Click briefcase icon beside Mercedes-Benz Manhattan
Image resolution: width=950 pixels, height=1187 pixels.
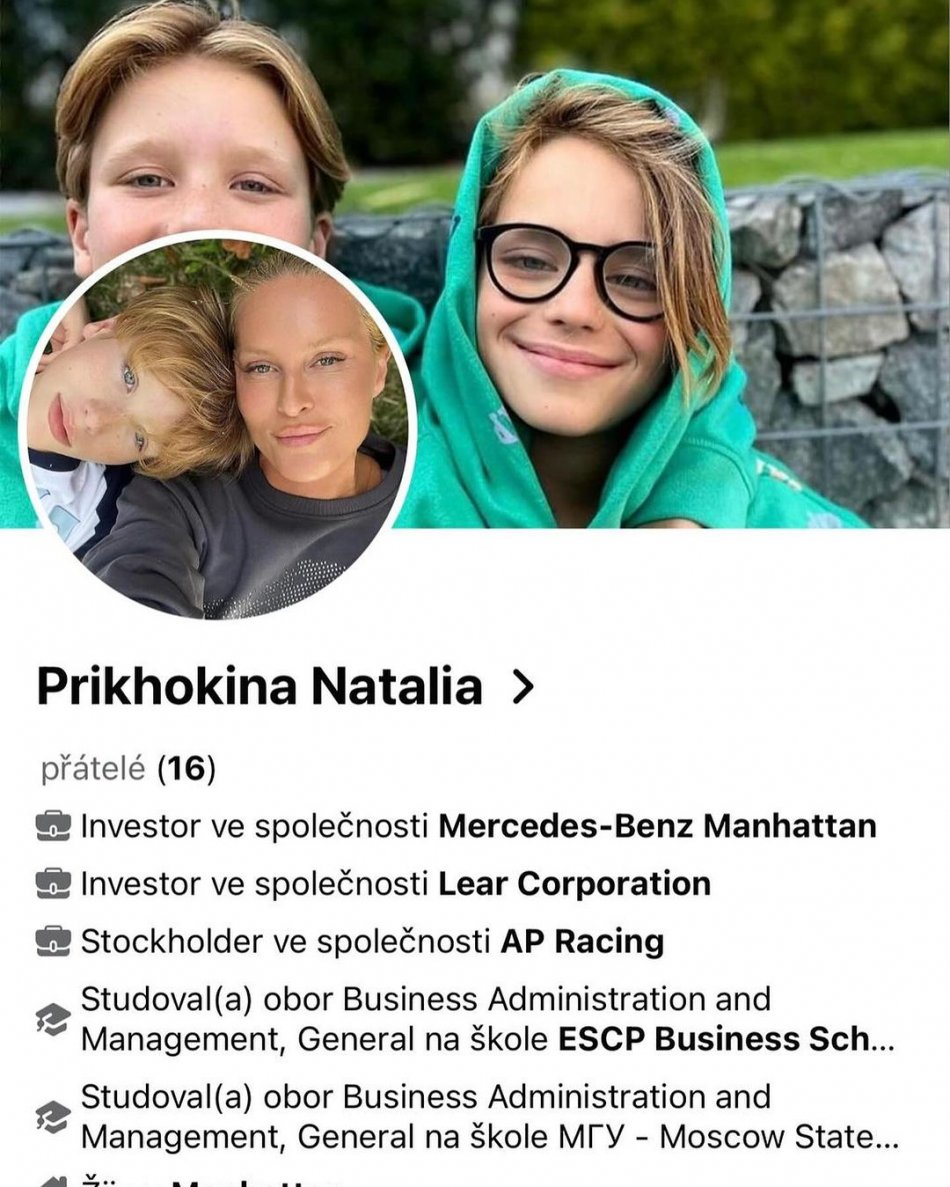pyautogui.click(x=53, y=827)
